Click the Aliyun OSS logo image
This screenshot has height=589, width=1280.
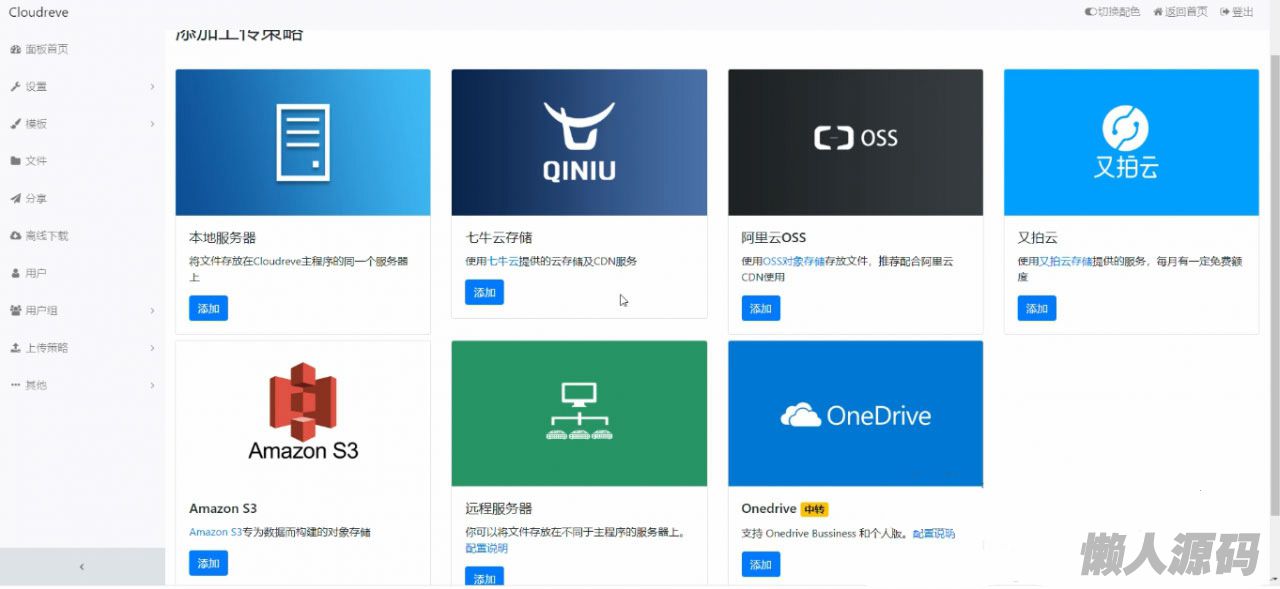856,142
